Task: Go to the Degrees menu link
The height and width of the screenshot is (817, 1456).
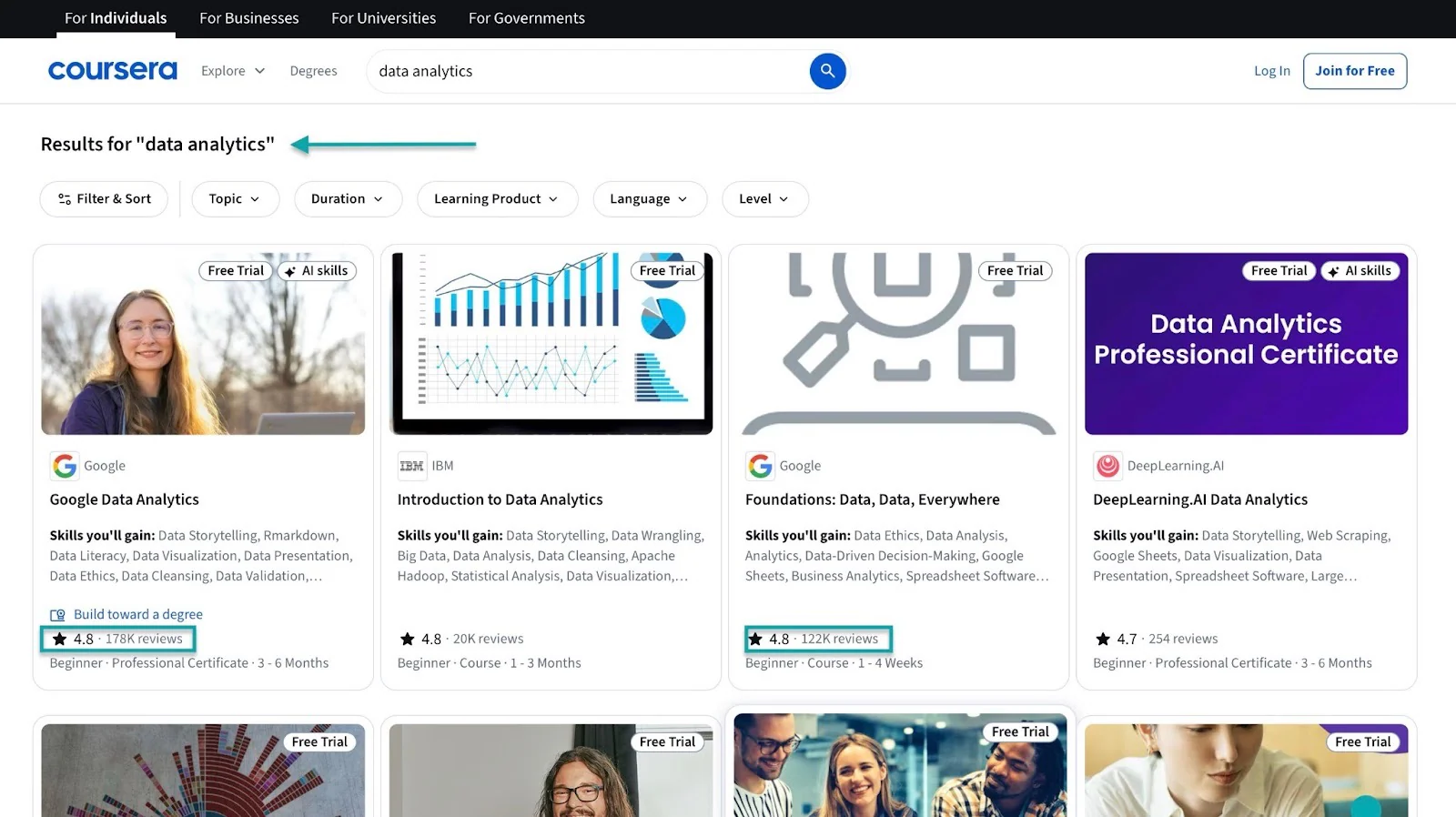Action: [x=313, y=71]
